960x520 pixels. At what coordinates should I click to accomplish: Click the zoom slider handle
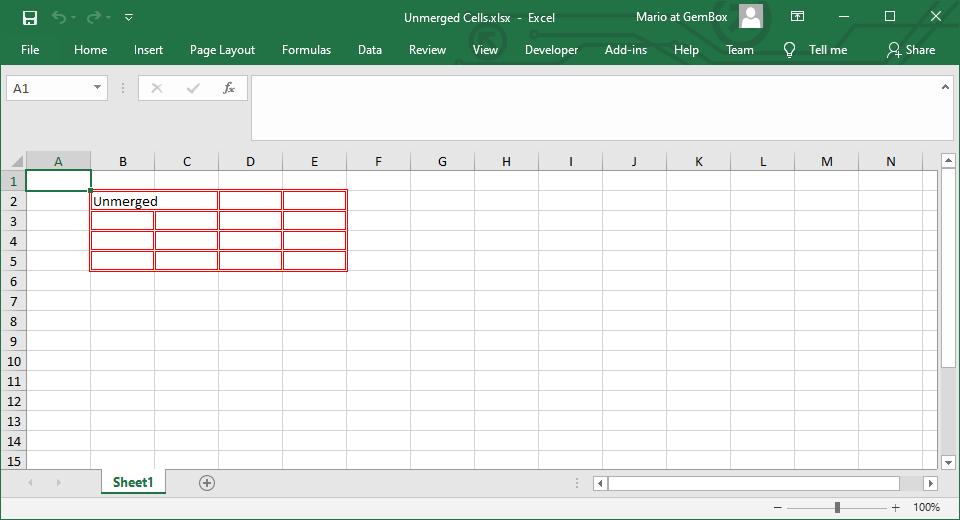click(x=837, y=507)
